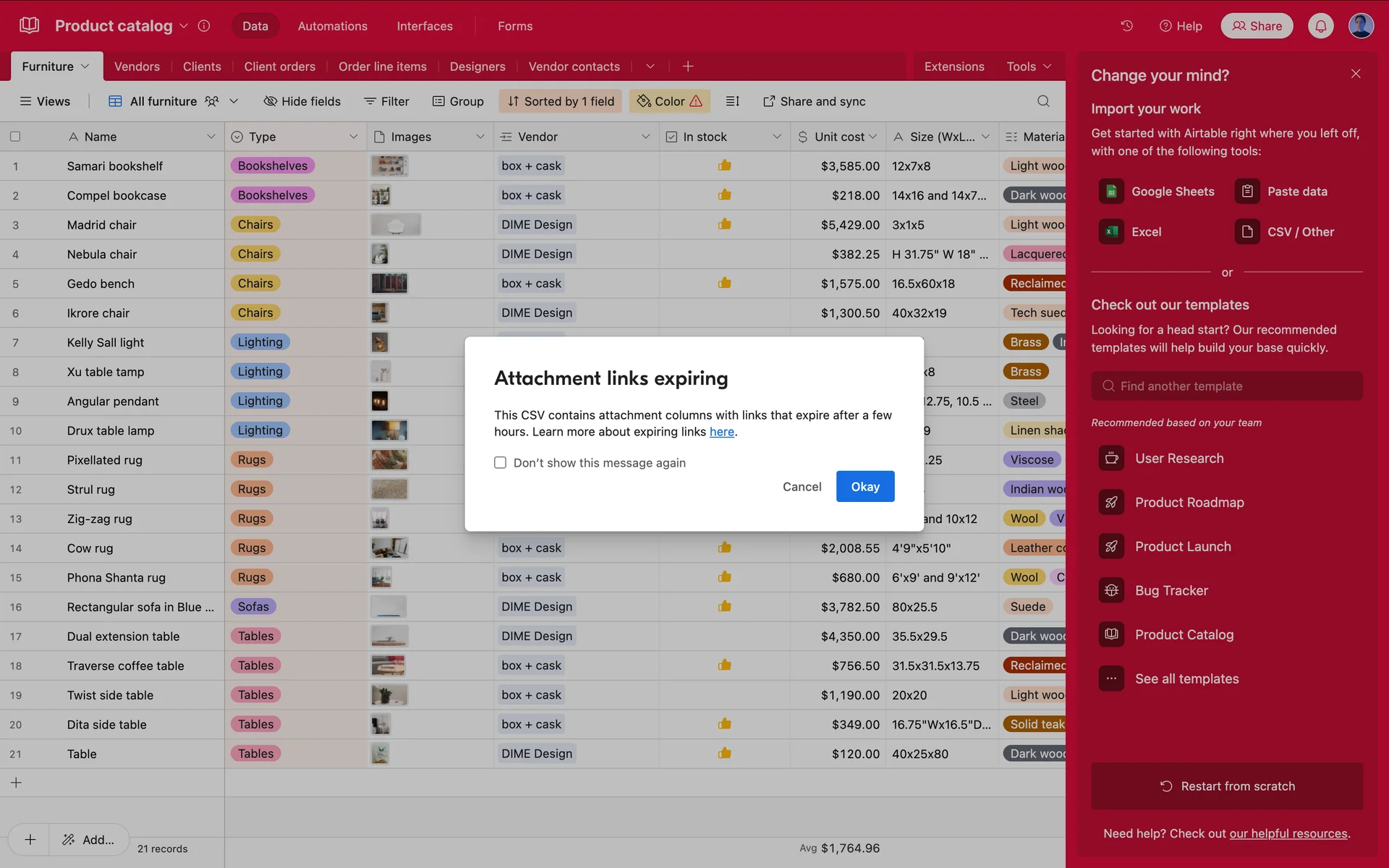Toggle select-all rows checkbox in header
The height and width of the screenshot is (868, 1389).
15,137
